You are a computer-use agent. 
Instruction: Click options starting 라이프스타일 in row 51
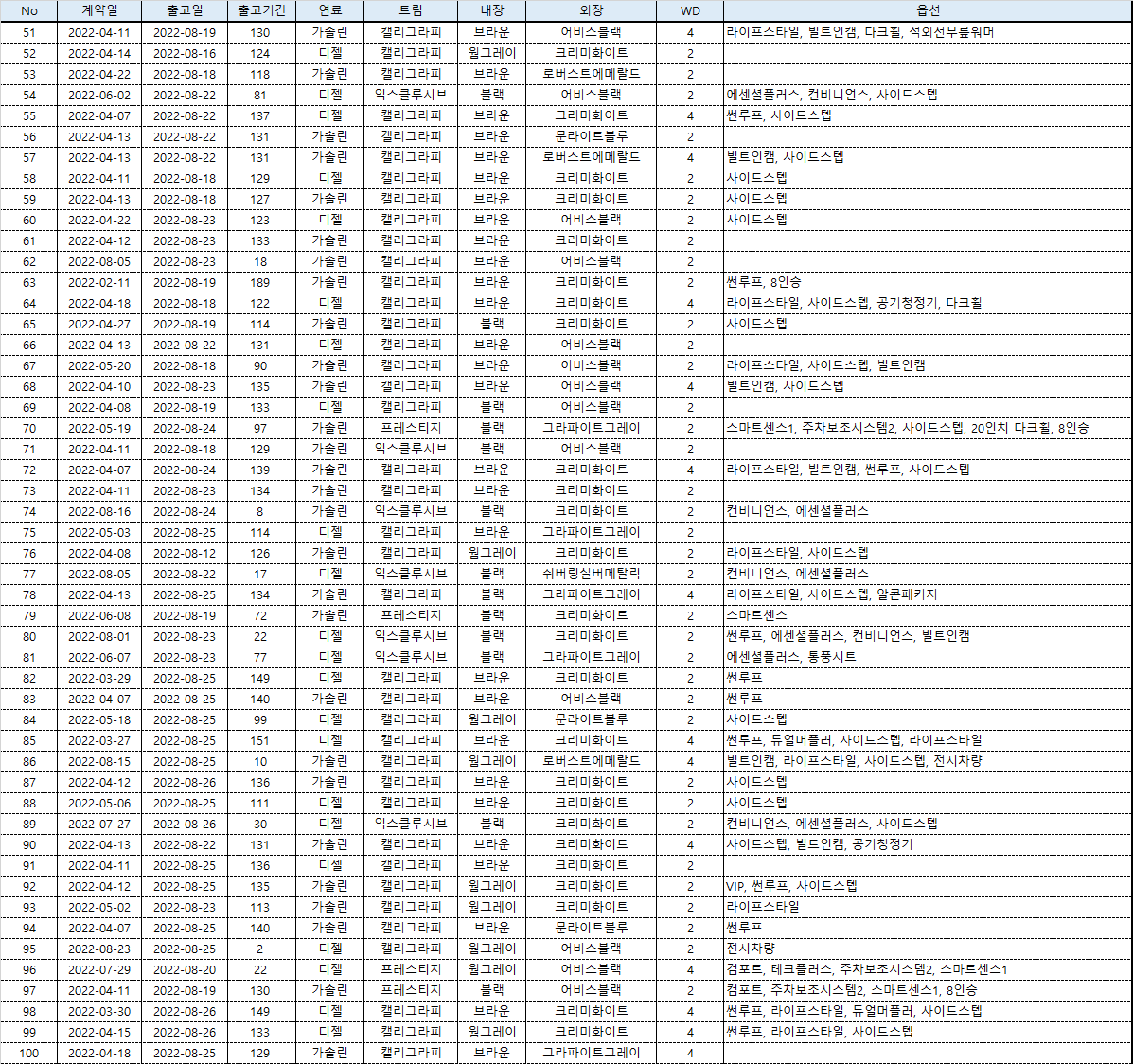point(859,32)
